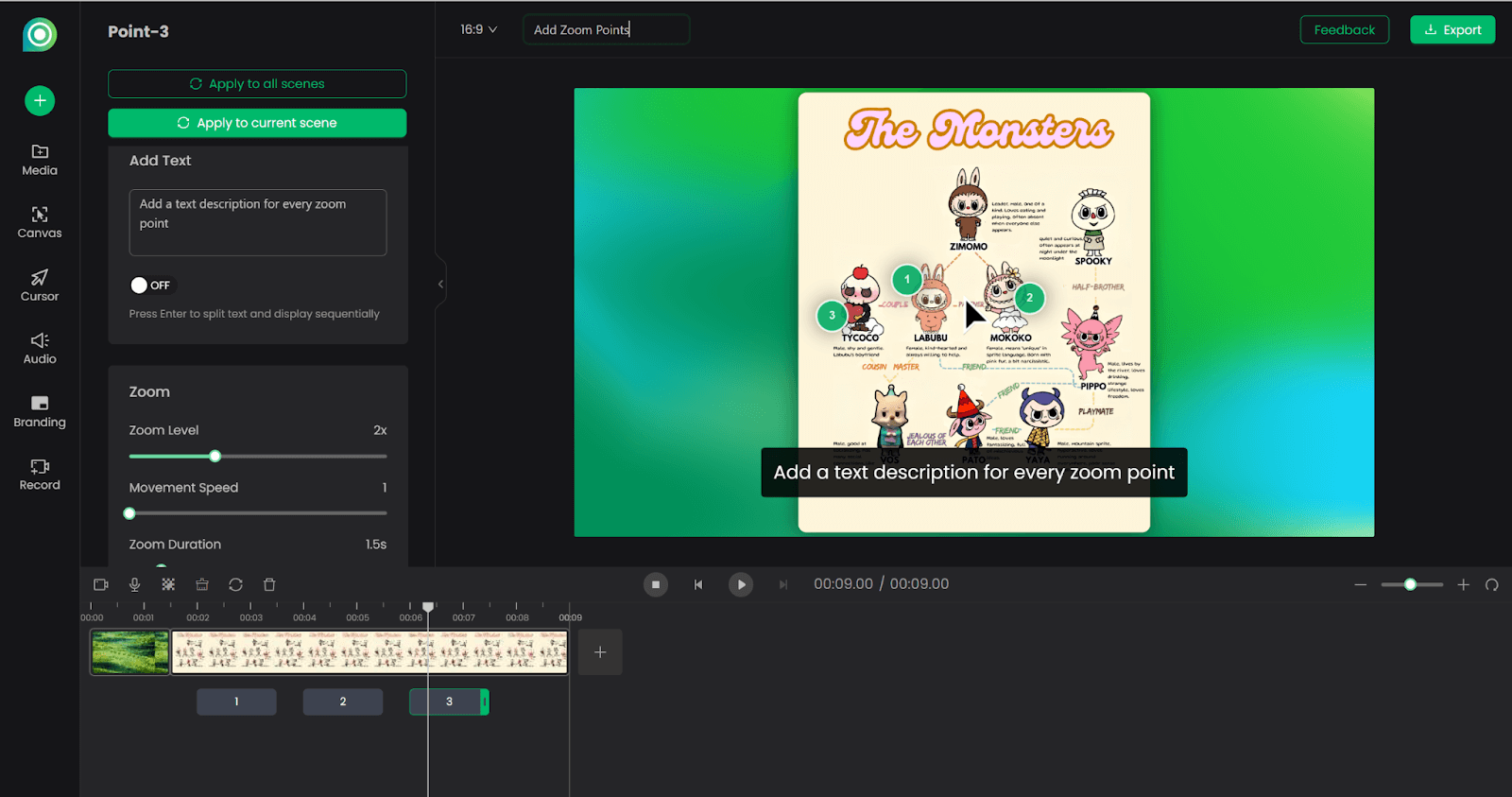This screenshot has width=1512, height=797.
Task: Click the Export button
Action: tap(1452, 29)
